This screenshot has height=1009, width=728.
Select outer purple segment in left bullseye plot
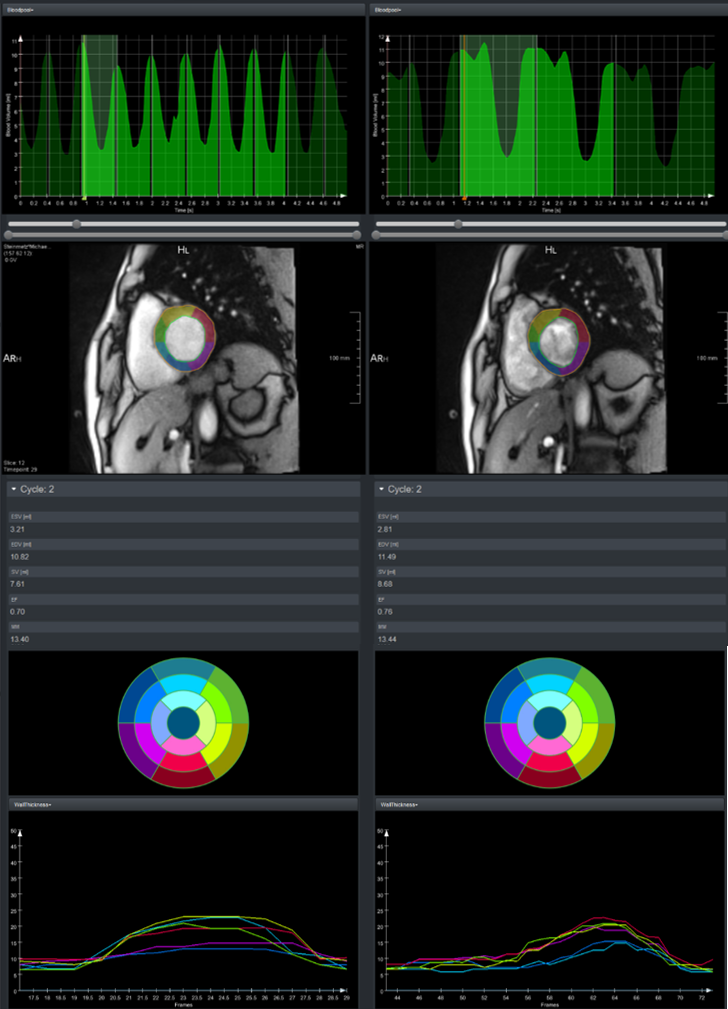134,750
